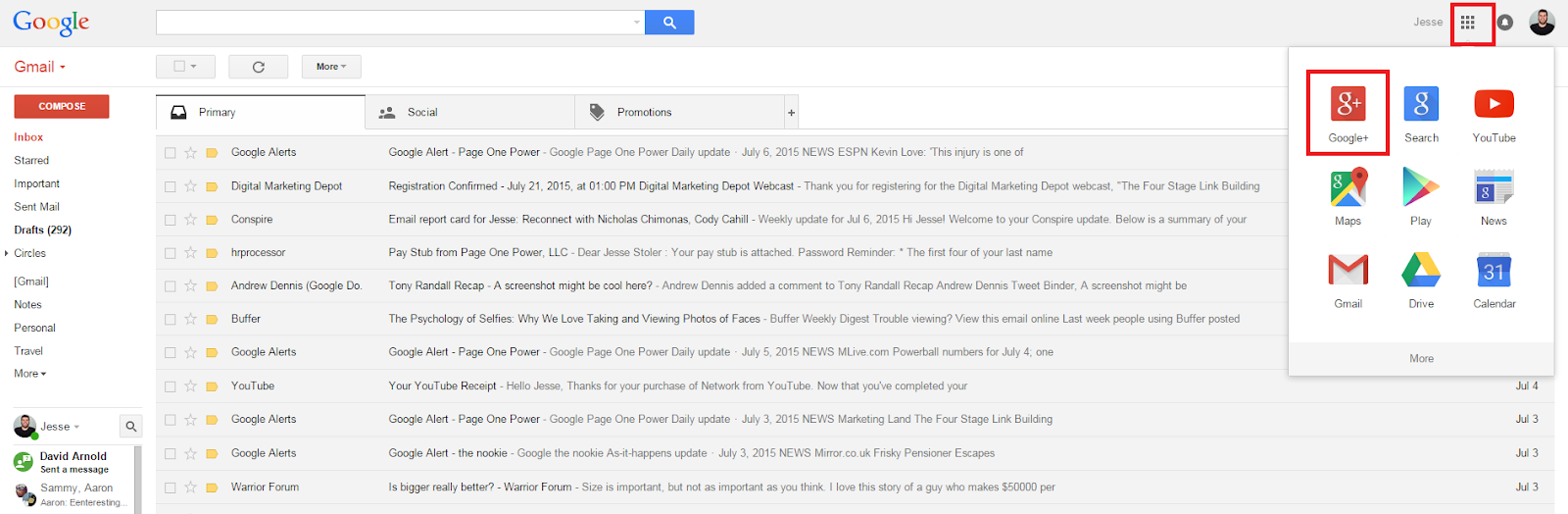Select the Warrior Forum email checkbox

click(171, 488)
